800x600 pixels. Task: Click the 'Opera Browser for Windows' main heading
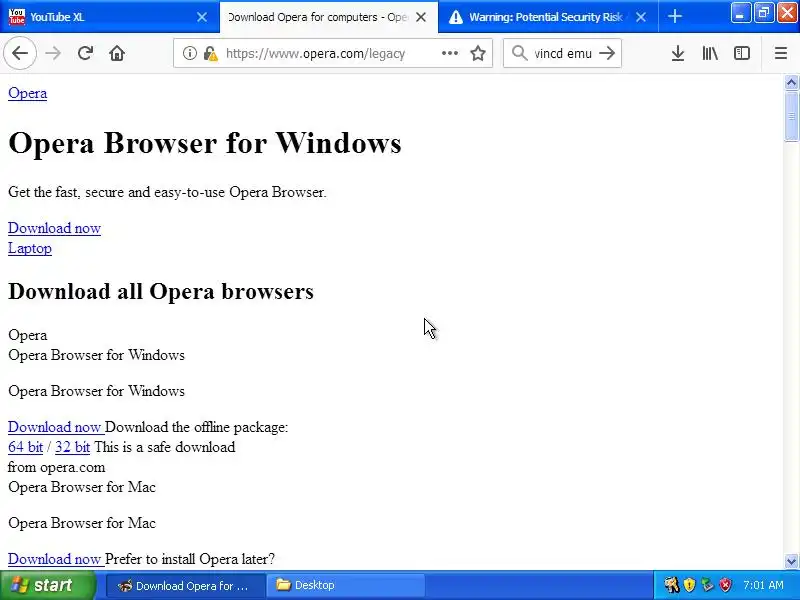(205, 143)
